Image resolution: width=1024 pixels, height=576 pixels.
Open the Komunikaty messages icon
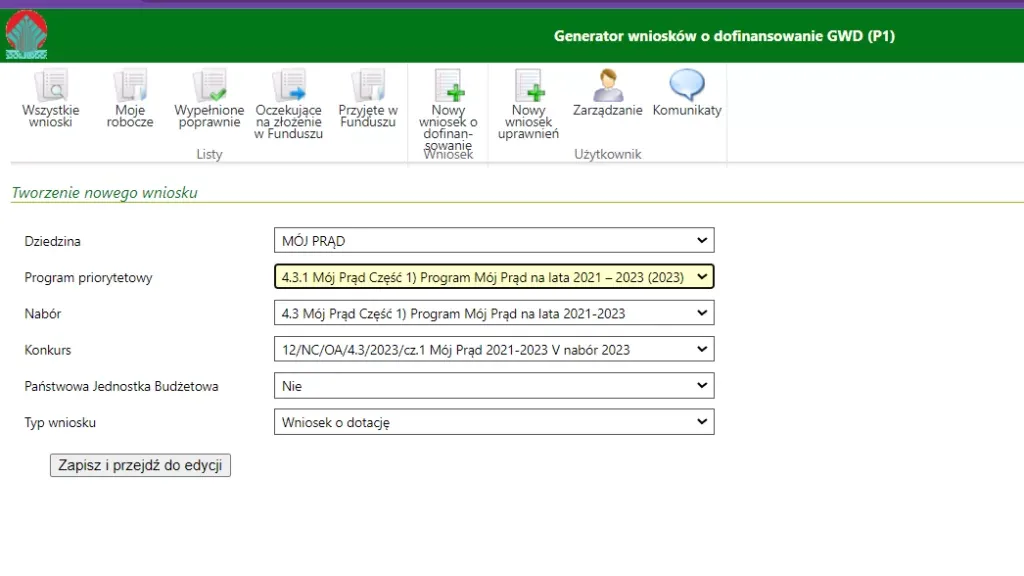(x=687, y=93)
